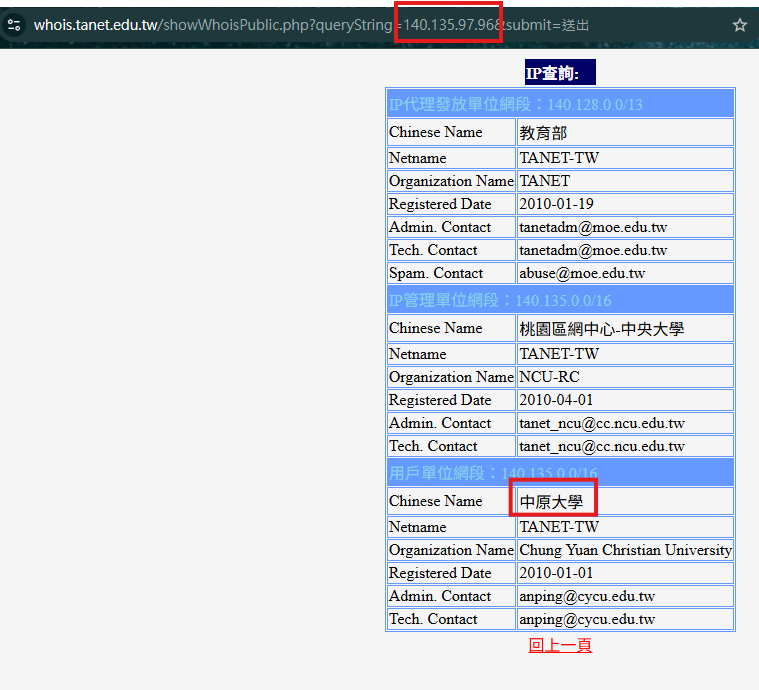This screenshot has width=759, height=690.
Task: Select the 140.128.0.0/13 section header
Action: click(x=561, y=104)
